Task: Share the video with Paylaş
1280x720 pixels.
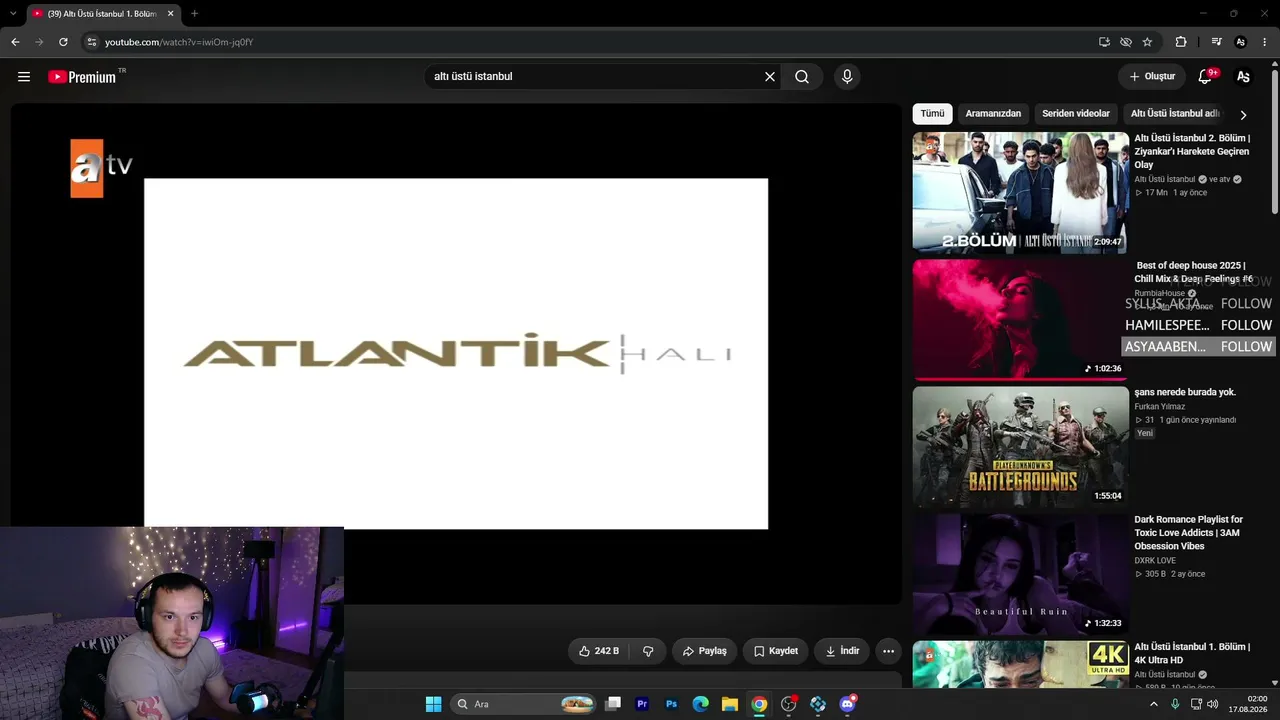Action: [705, 651]
